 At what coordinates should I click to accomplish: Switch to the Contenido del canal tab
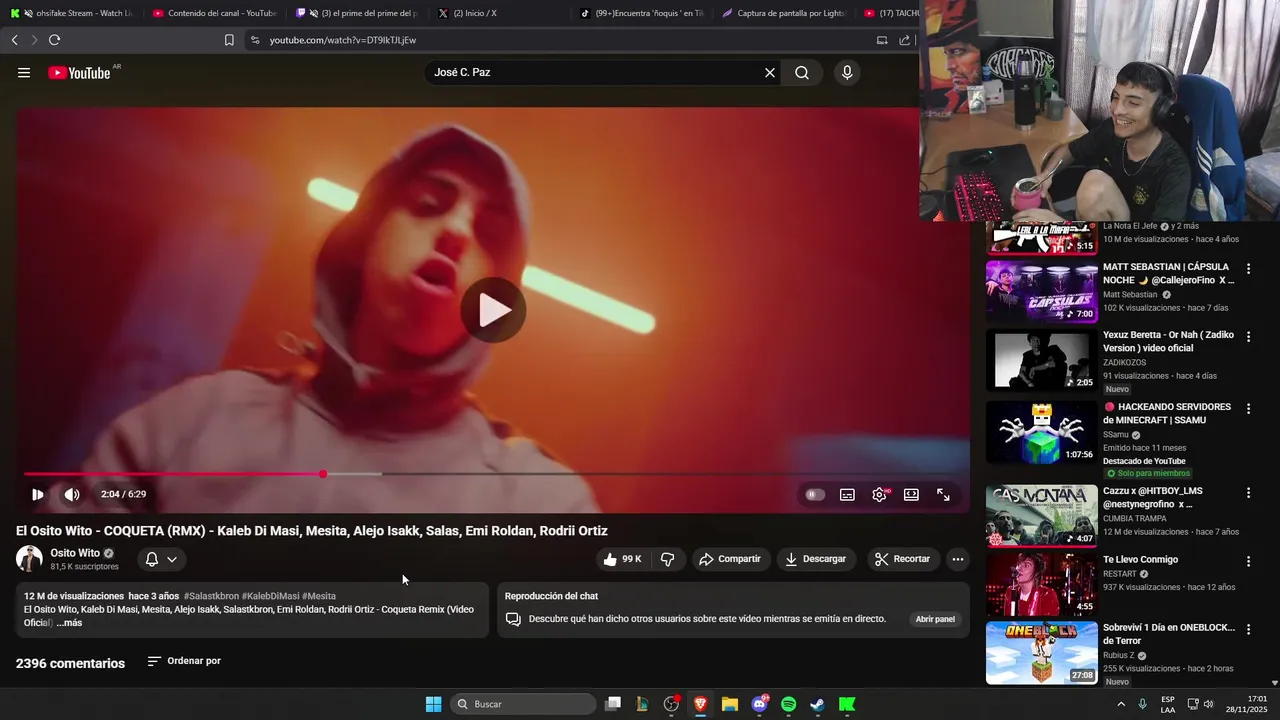click(x=214, y=13)
